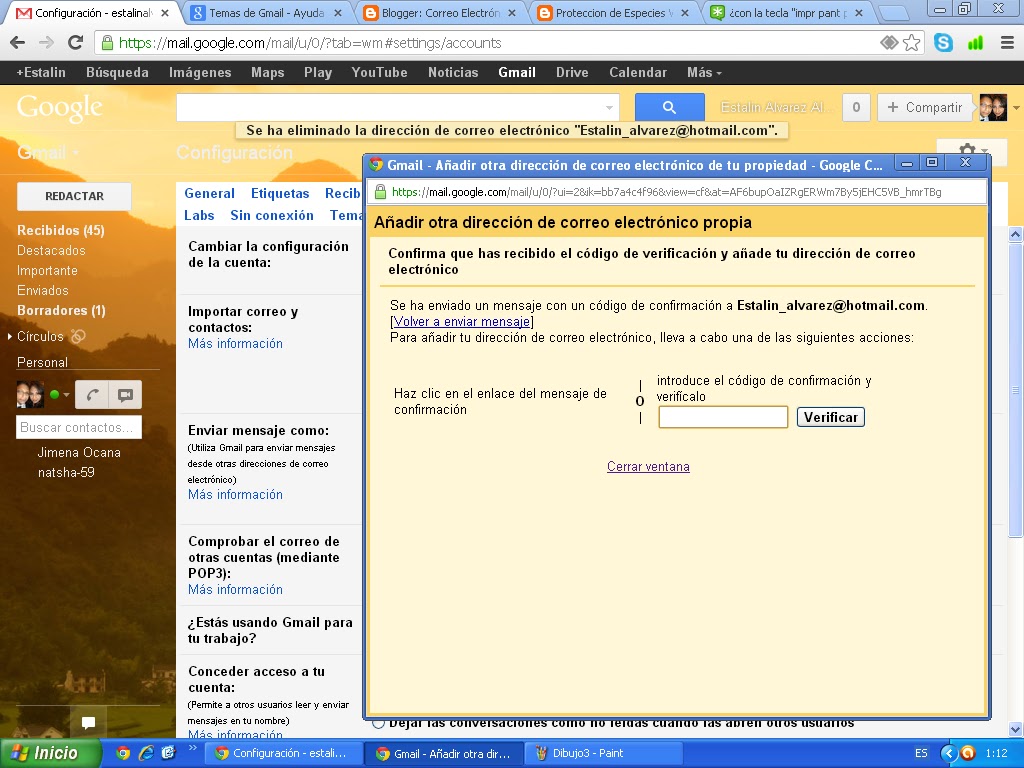Click the browser back arrow
Viewport: 1024px width, 768px height.
click(18, 43)
